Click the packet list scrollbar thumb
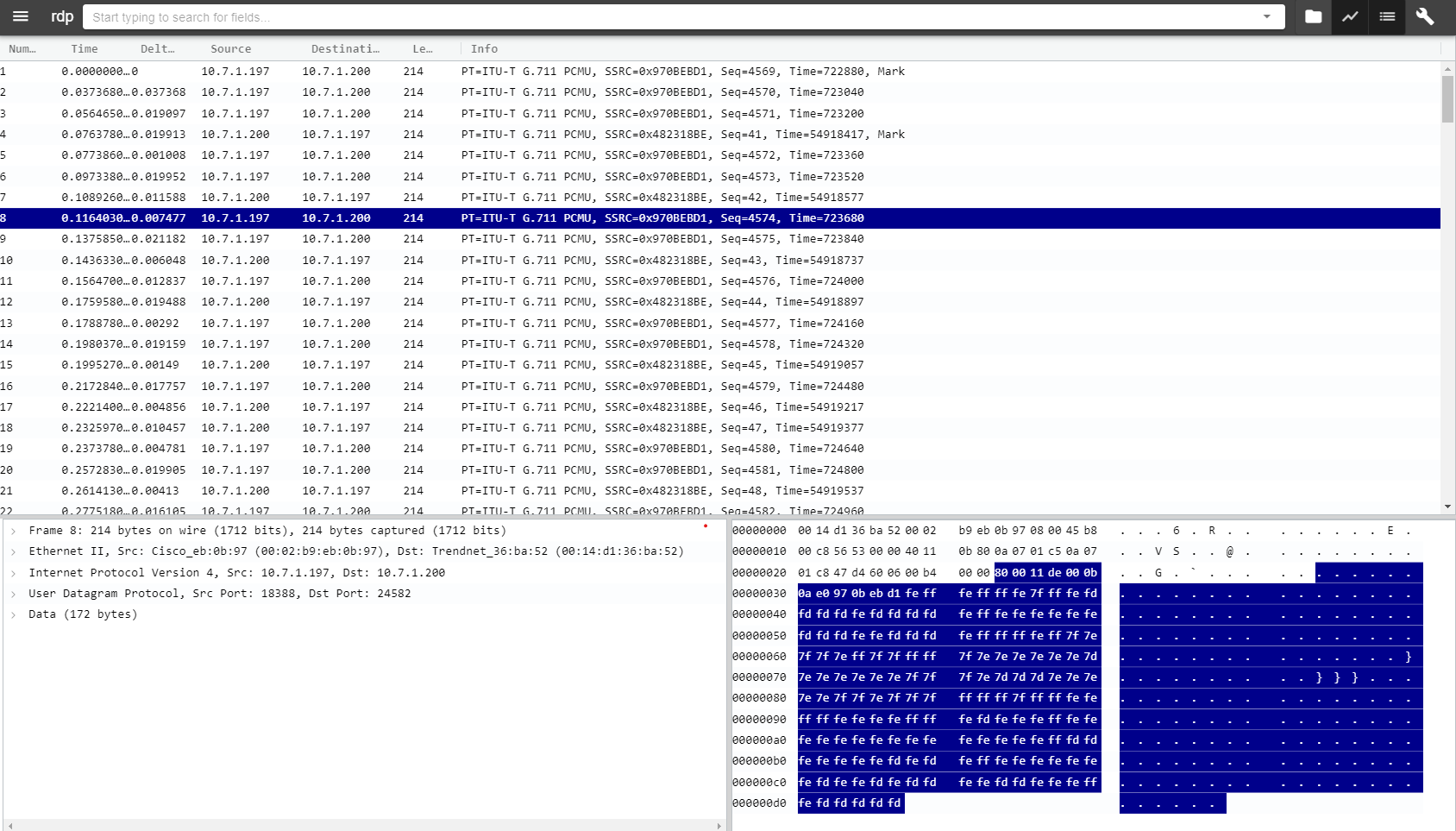Screen dimensions: 1456x831 click(1448, 99)
